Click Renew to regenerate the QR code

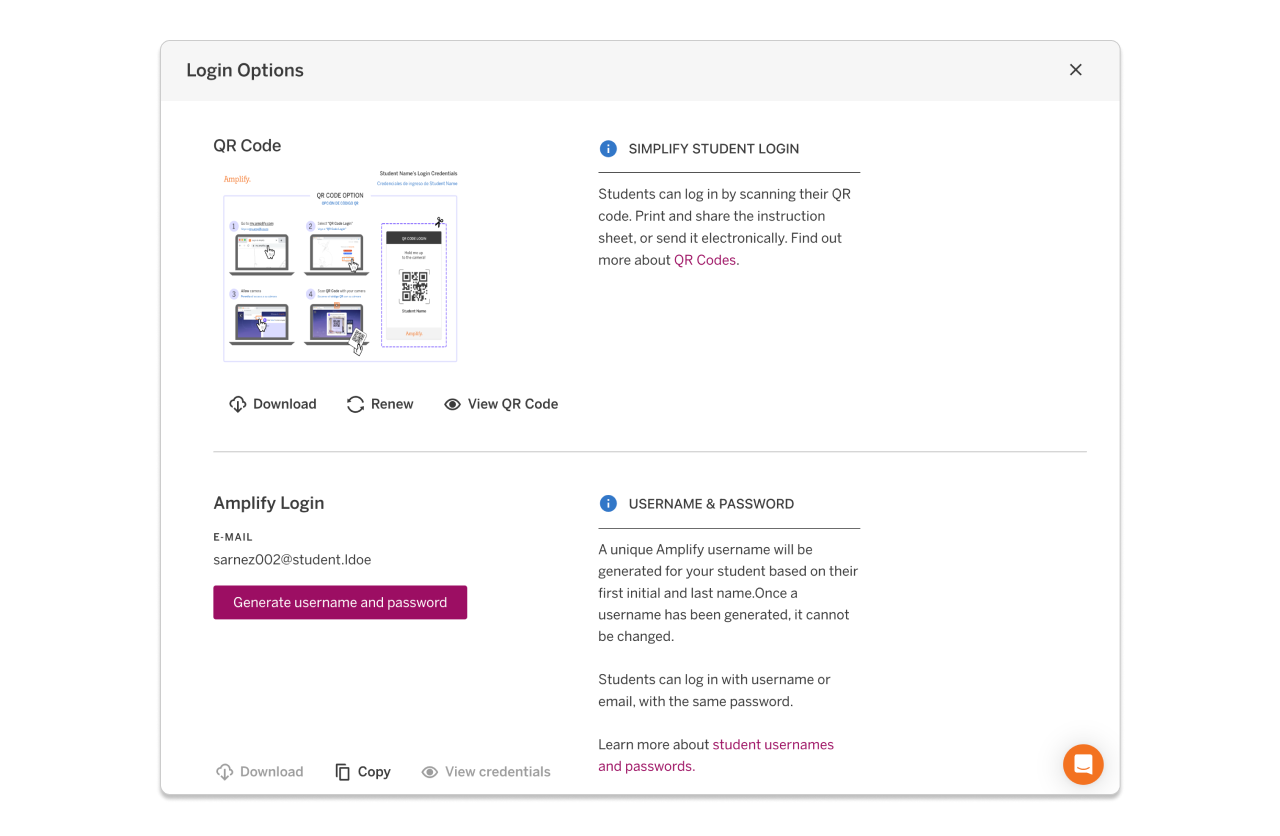point(380,403)
